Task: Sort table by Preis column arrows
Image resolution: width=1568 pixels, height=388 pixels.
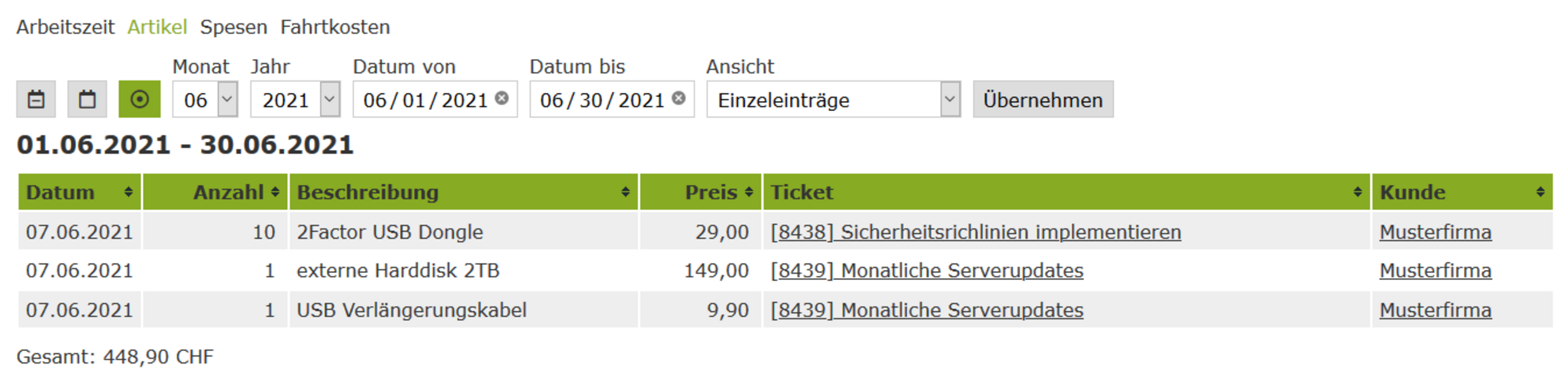Action: tap(749, 192)
